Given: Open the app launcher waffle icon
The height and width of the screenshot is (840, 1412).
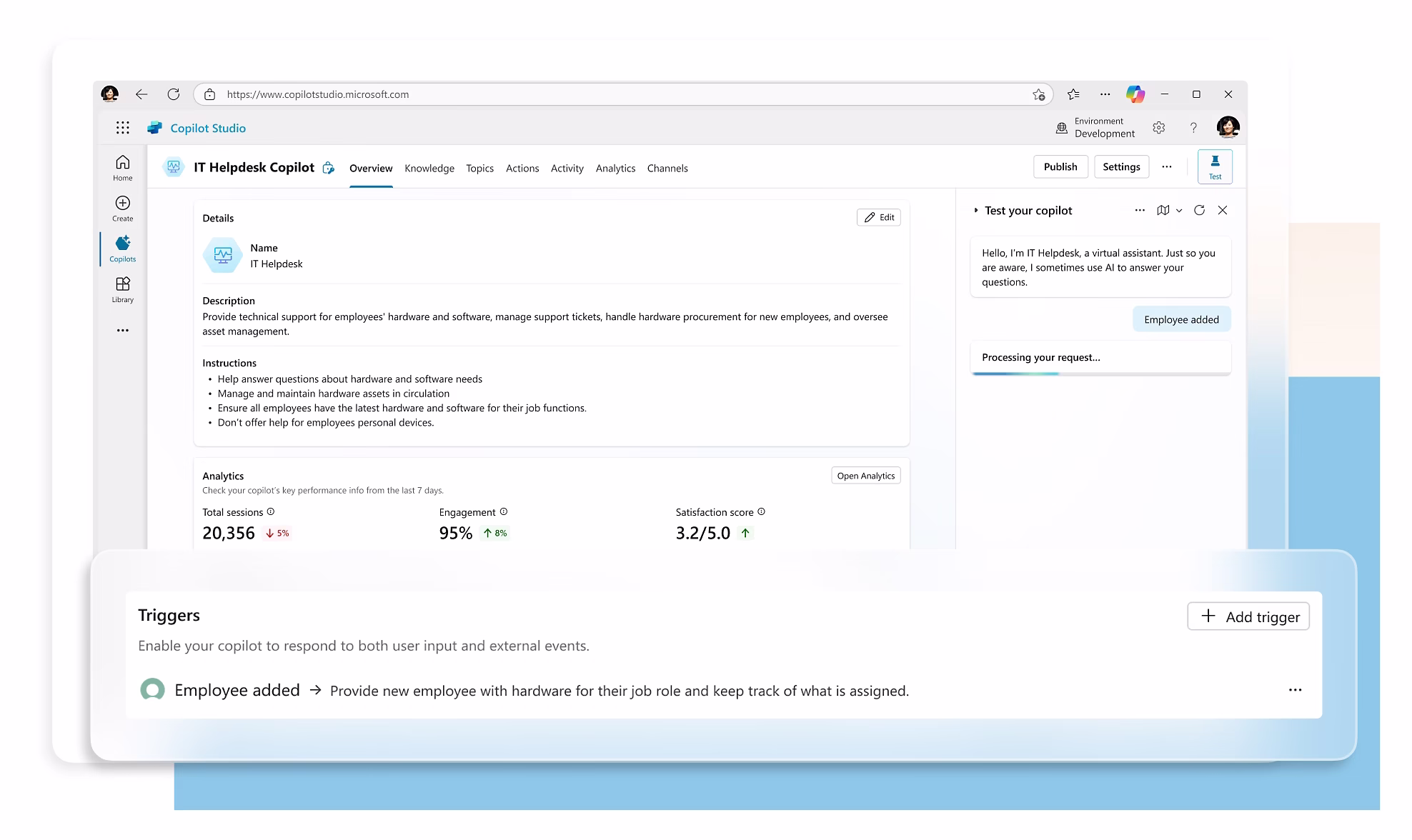Looking at the screenshot, I should click(123, 128).
